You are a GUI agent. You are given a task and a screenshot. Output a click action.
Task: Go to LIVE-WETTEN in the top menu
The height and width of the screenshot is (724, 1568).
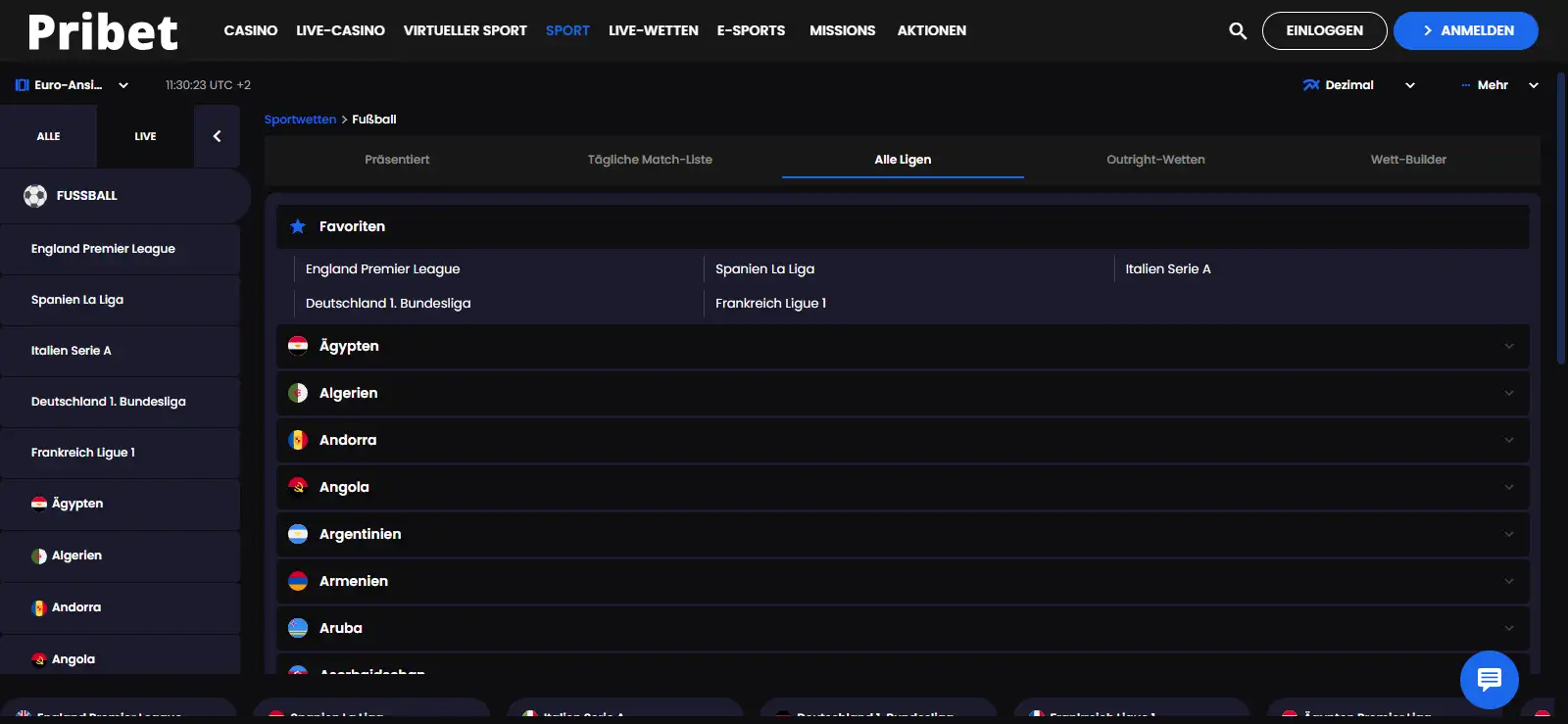coord(654,30)
